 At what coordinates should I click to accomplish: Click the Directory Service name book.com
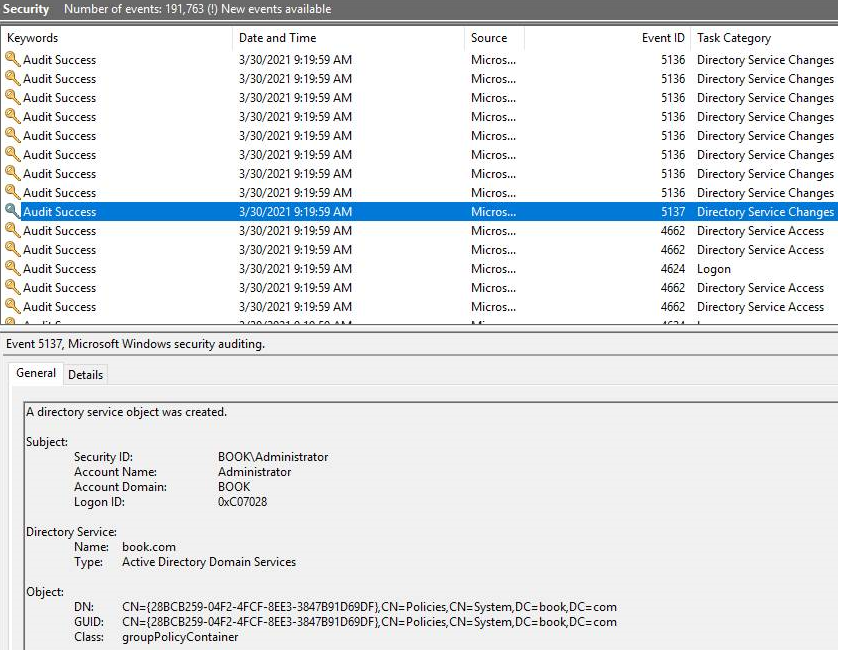pos(149,547)
